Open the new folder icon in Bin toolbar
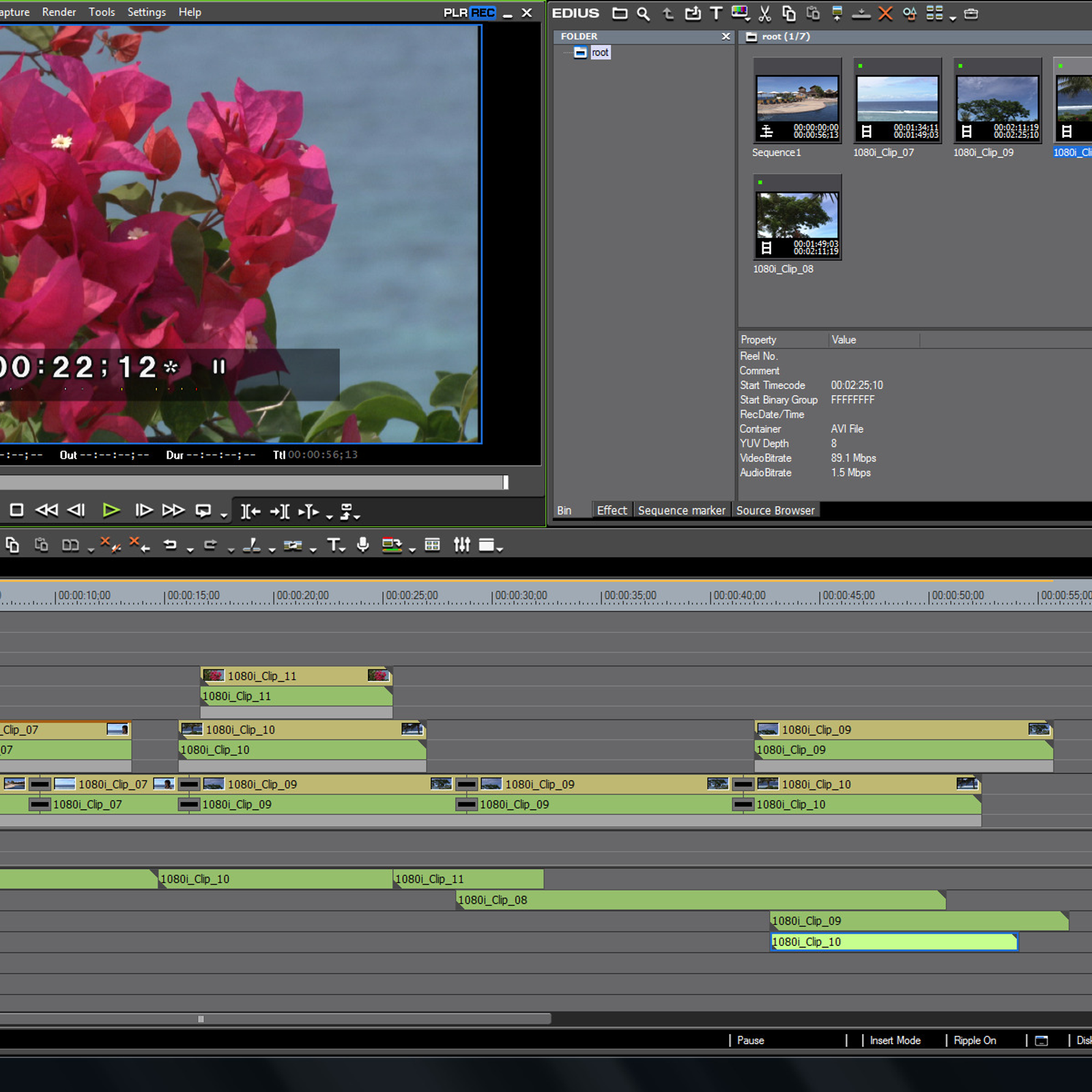 point(620,13)
